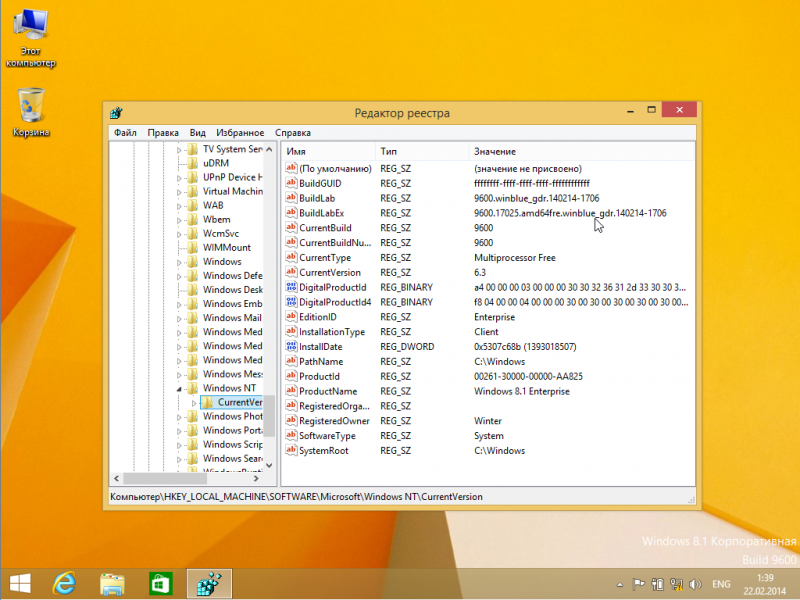Viewport: 800px width, 600px height.
Task: Expand the Windows Defender key
Action: click(x=179, y=277)
